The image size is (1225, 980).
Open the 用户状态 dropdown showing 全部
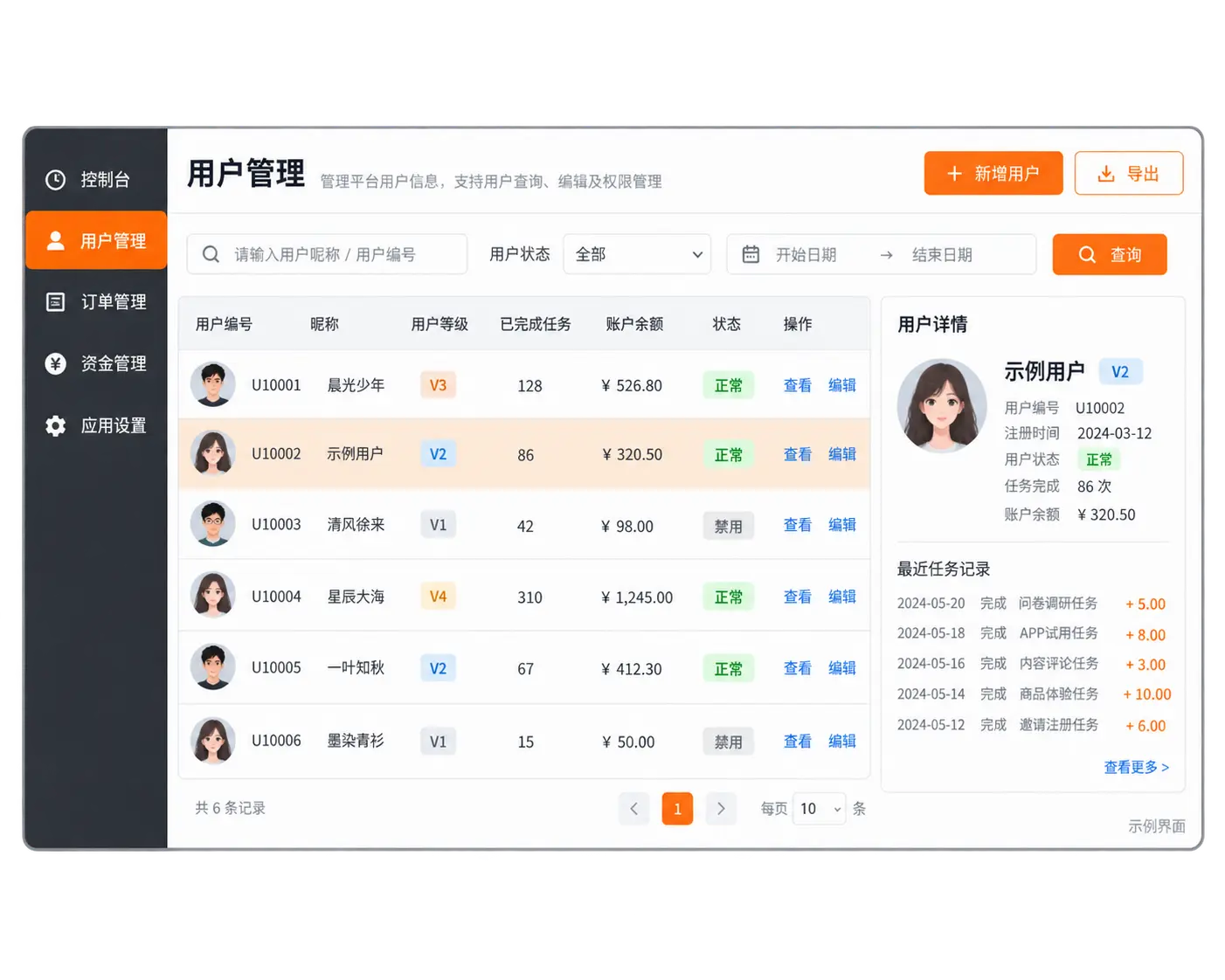tap(637, 254)
